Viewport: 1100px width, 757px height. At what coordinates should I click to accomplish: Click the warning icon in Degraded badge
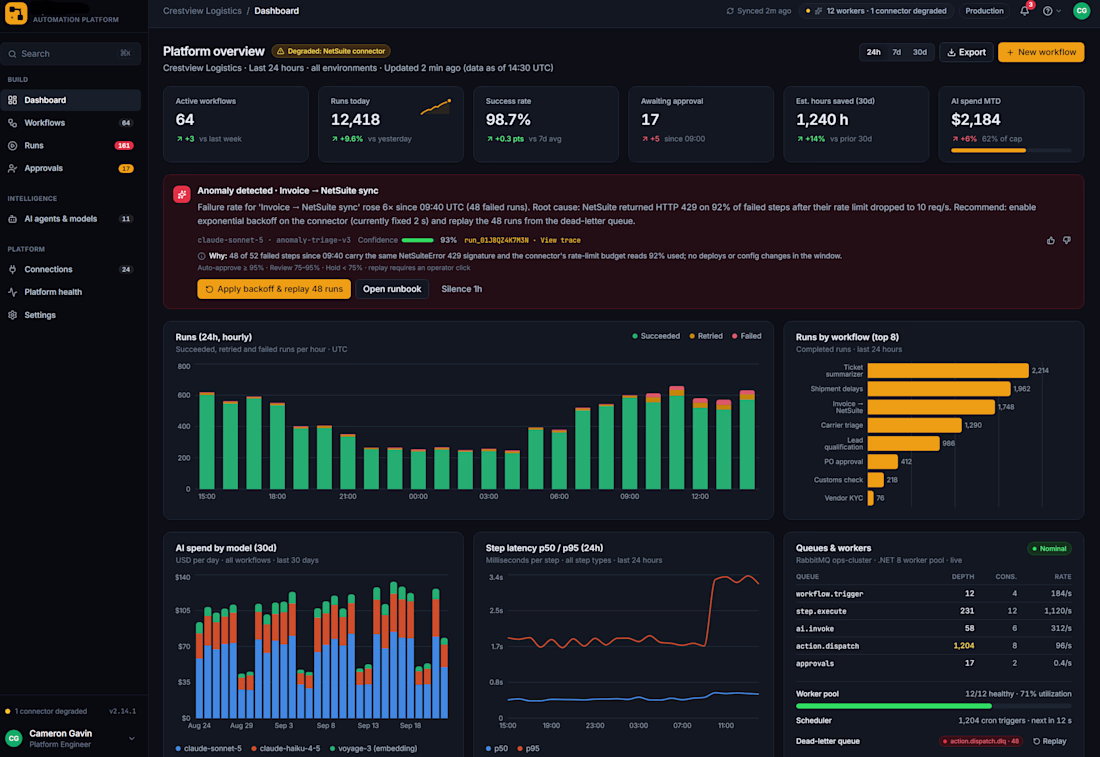pos(281,51)
